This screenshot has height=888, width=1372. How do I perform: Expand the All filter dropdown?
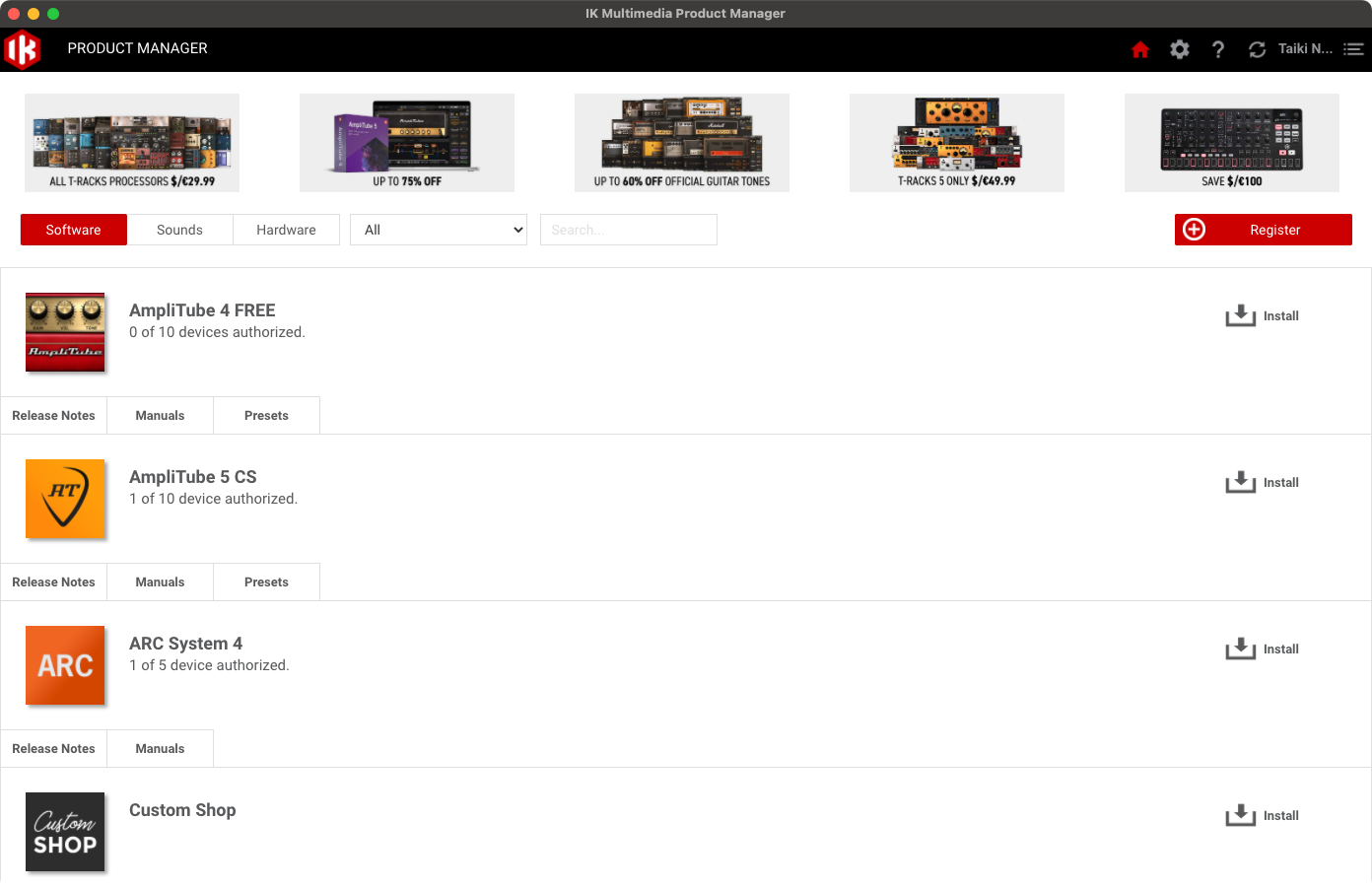tap(439, 230)
